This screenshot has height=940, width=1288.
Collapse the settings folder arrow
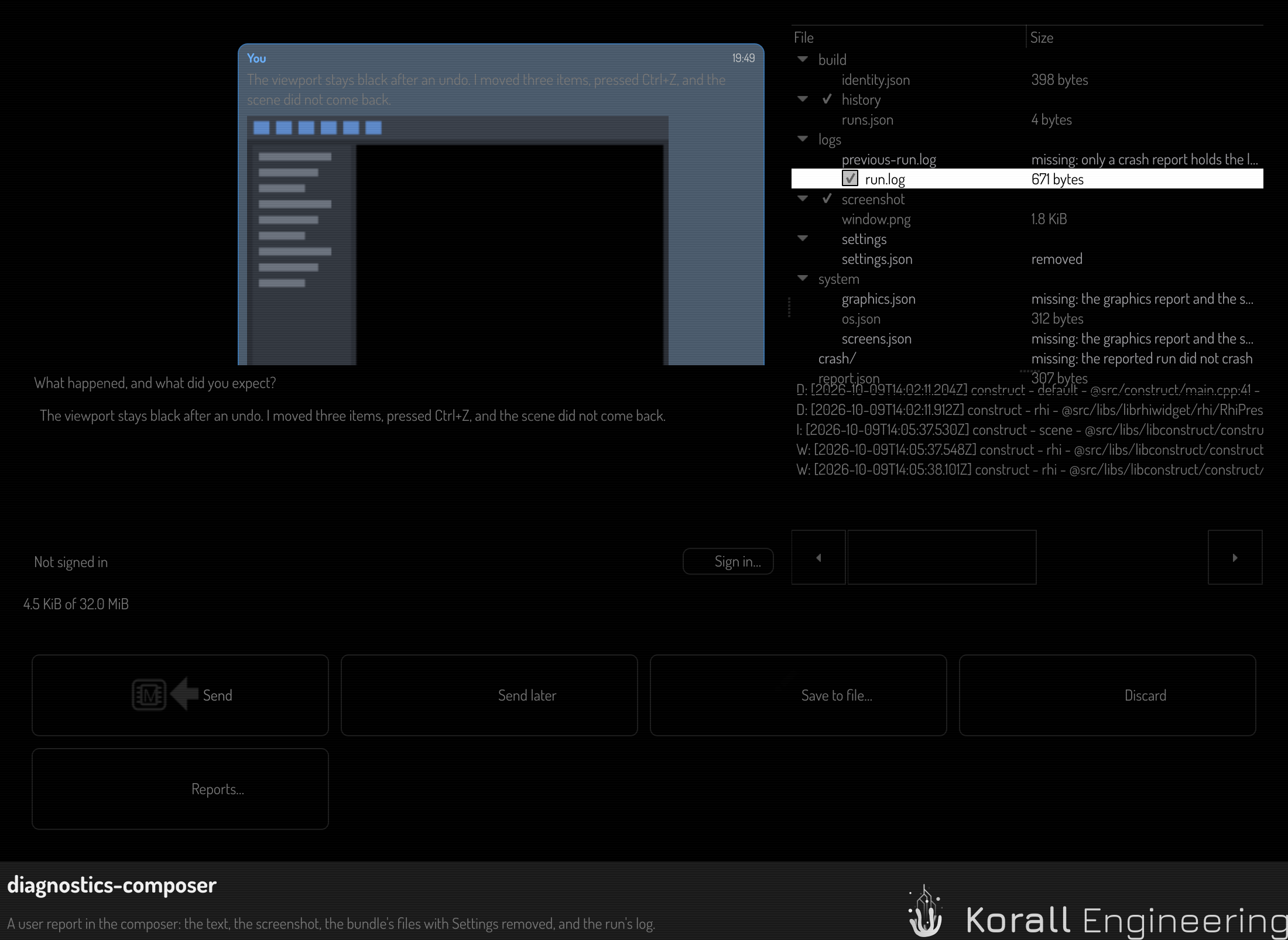pyautogui.click(x=803, y=238)
